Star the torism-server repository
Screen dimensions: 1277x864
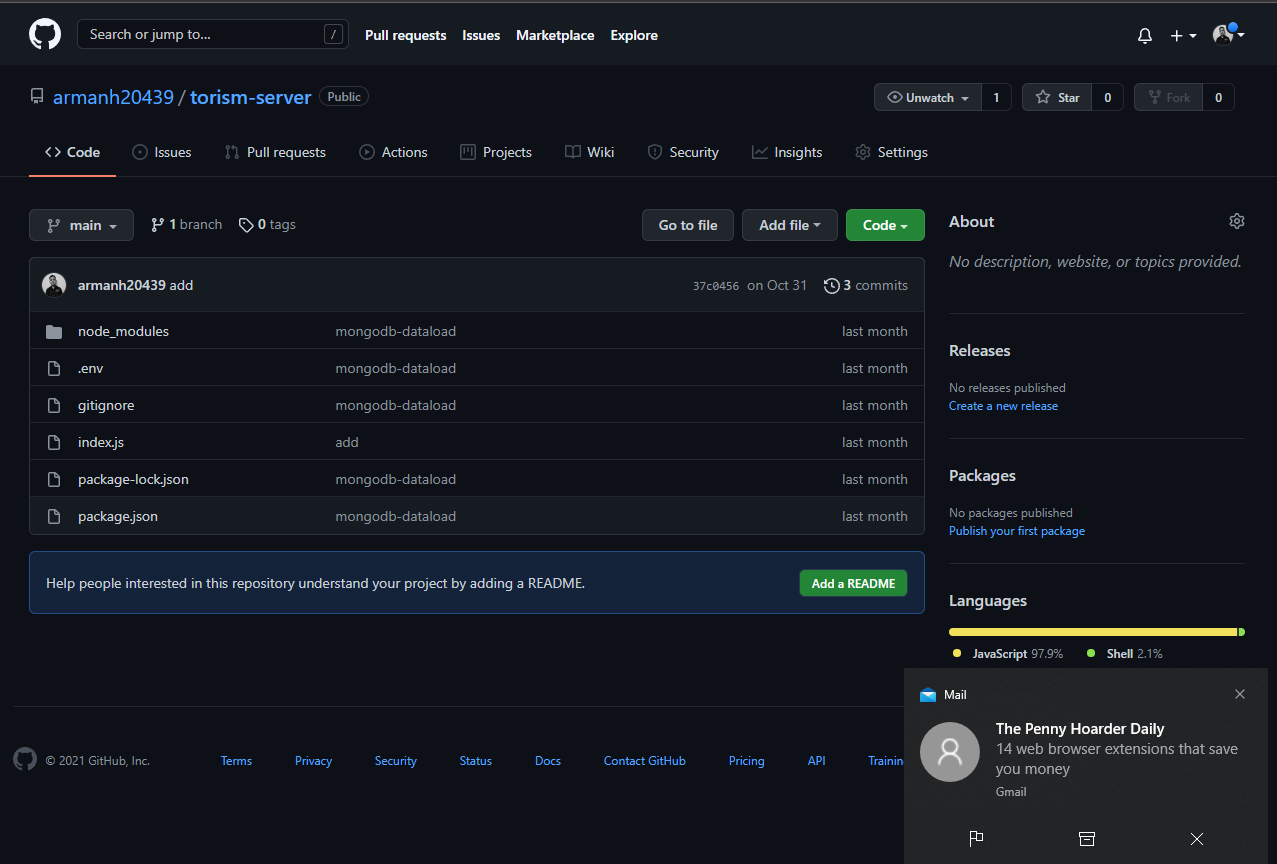1058,98
